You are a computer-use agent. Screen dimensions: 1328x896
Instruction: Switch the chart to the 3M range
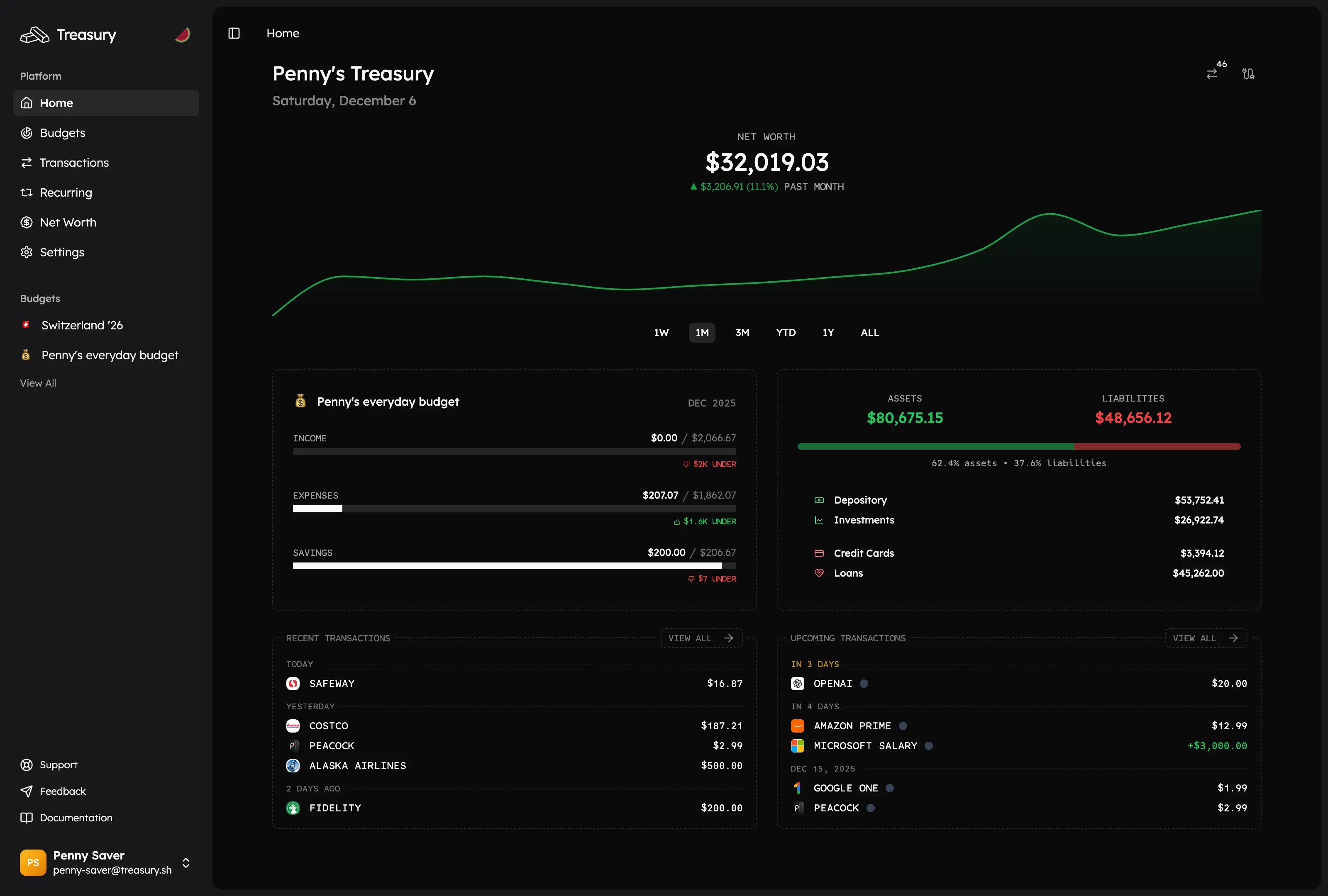(742, 332)
